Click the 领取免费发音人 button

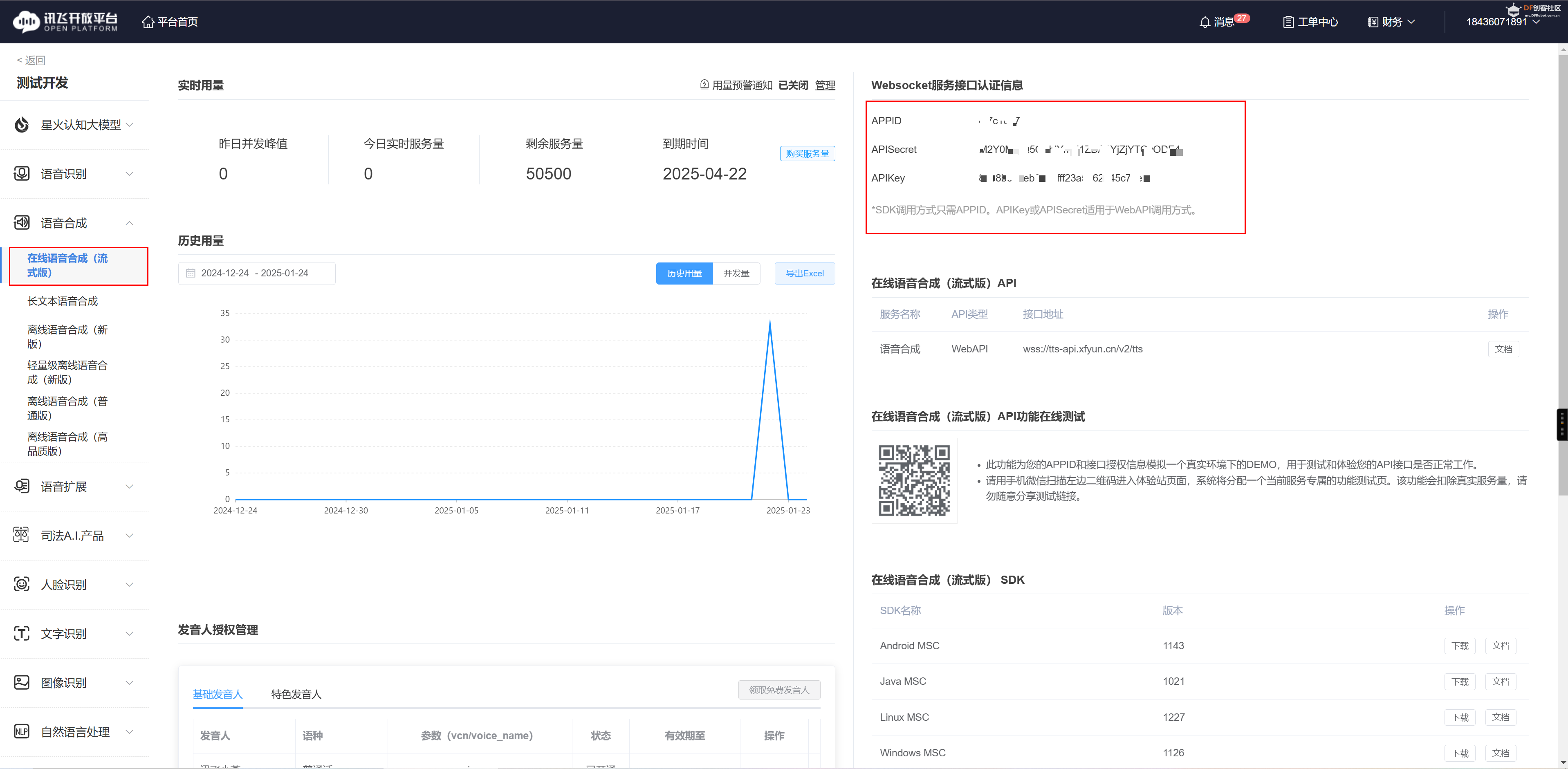point(779,690)
